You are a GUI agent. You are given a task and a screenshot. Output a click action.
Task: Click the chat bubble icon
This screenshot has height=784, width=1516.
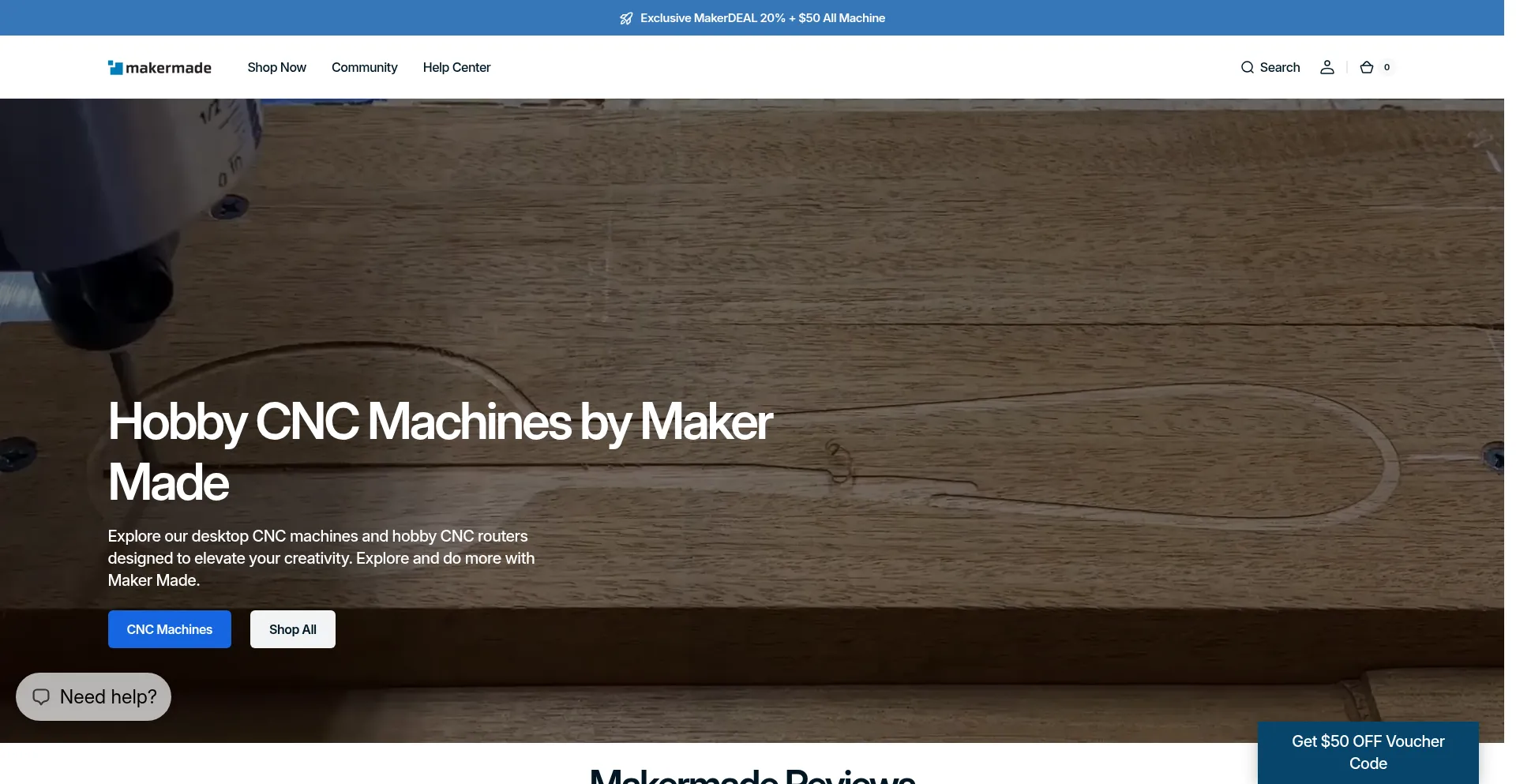tap(41, 696)
